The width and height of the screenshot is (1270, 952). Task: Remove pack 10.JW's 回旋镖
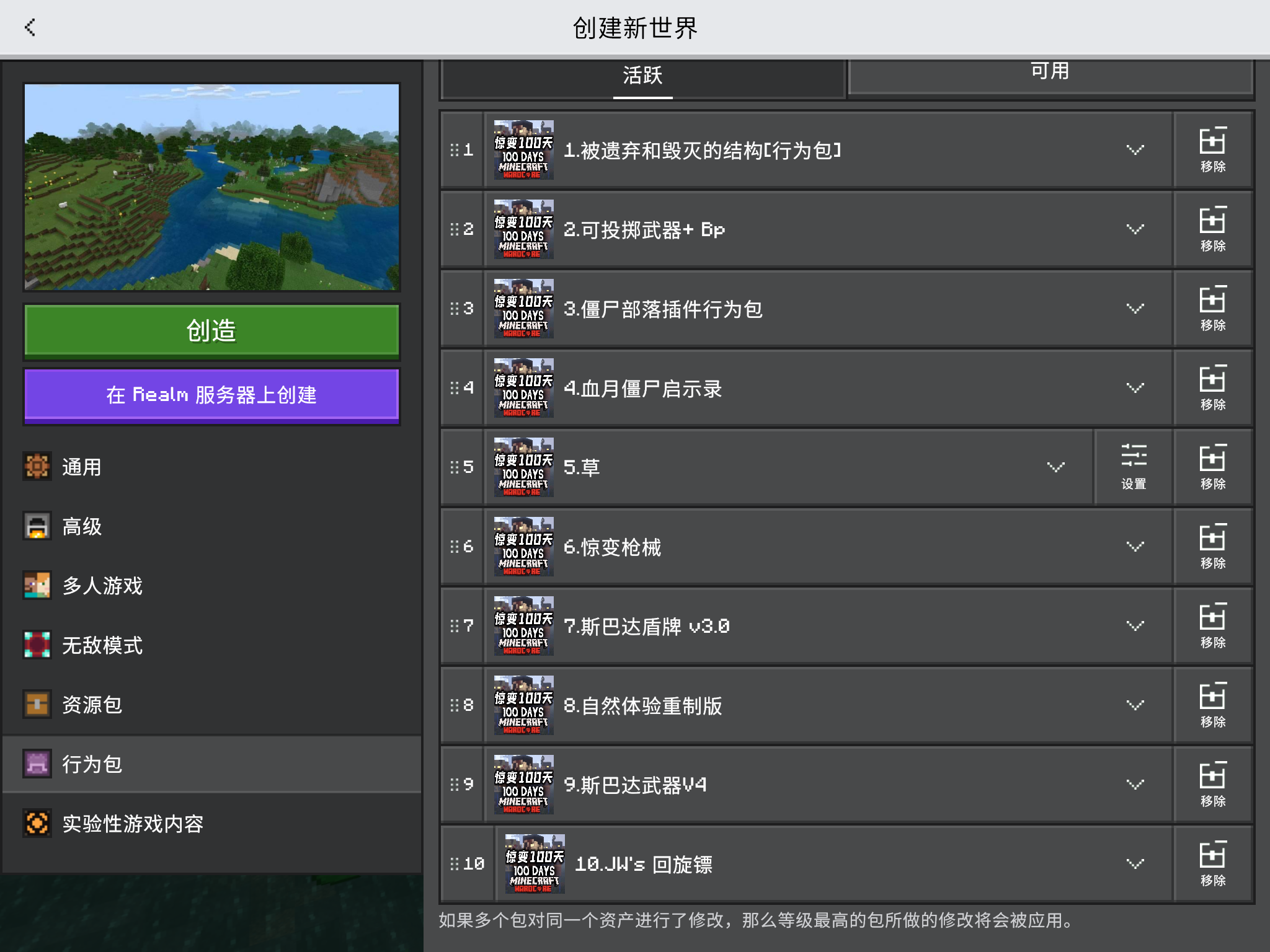click(x=1212, y=864)
